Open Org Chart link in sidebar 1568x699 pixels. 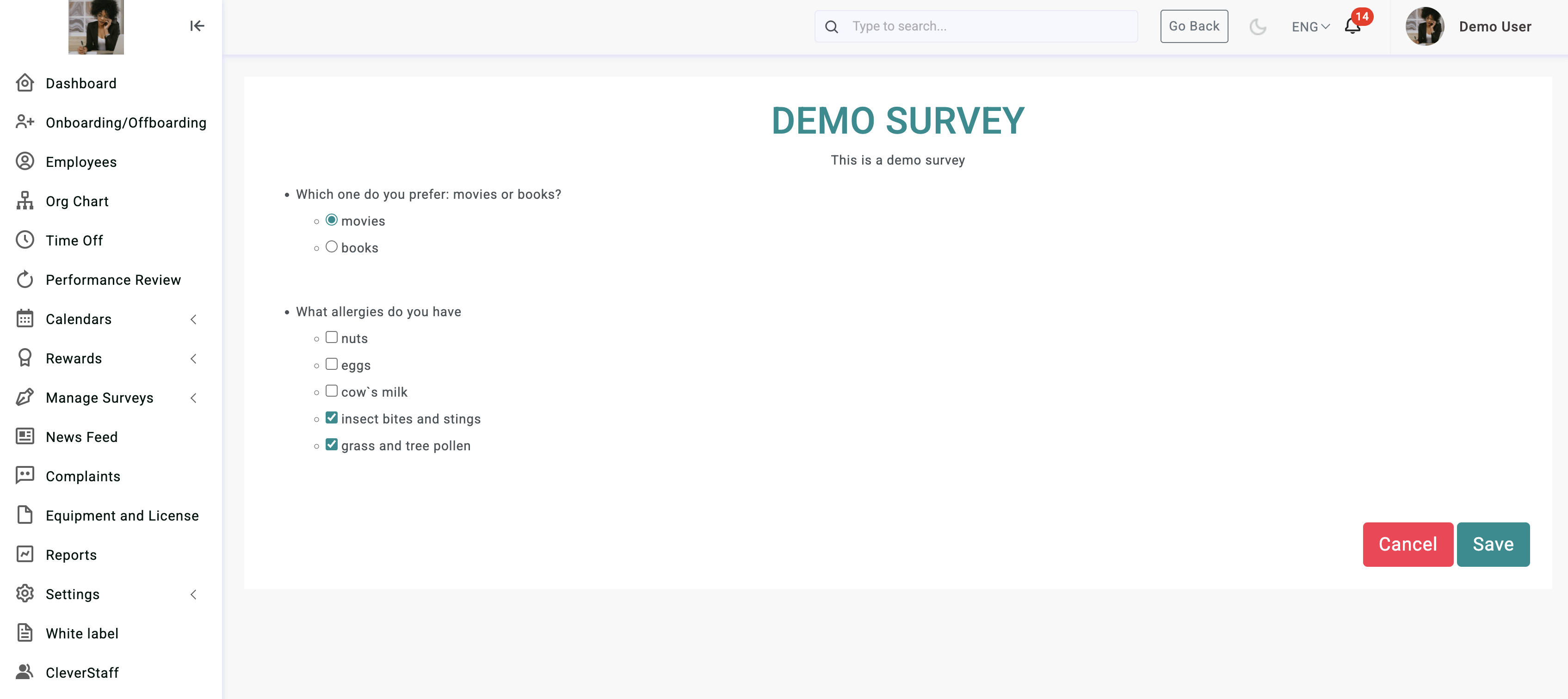tap(77, 202)
